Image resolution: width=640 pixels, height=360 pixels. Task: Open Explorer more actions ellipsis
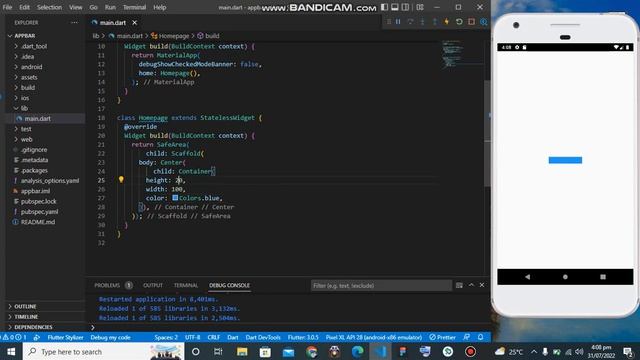click(x=74, y=22)
